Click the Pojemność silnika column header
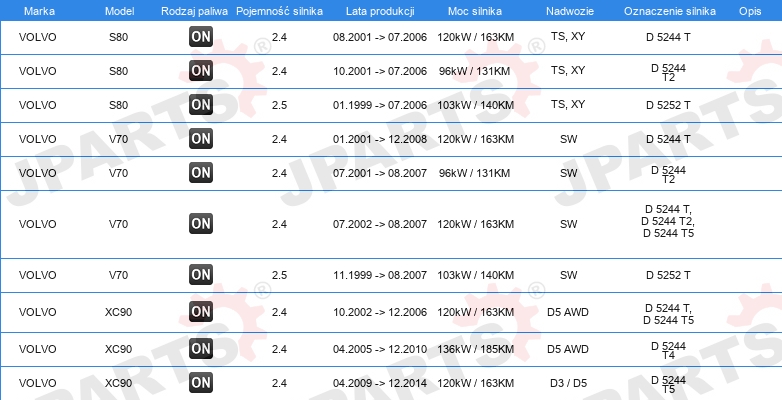 (279, 11)
